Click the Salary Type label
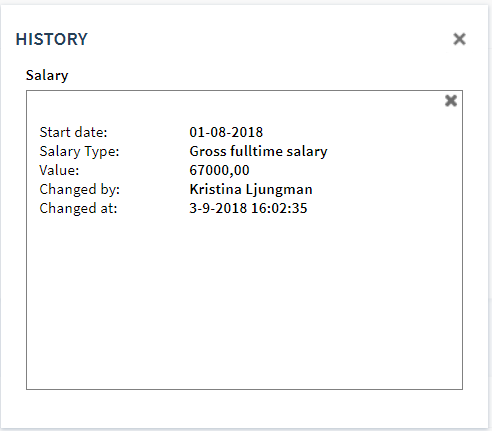 click(x=79, y=151)
